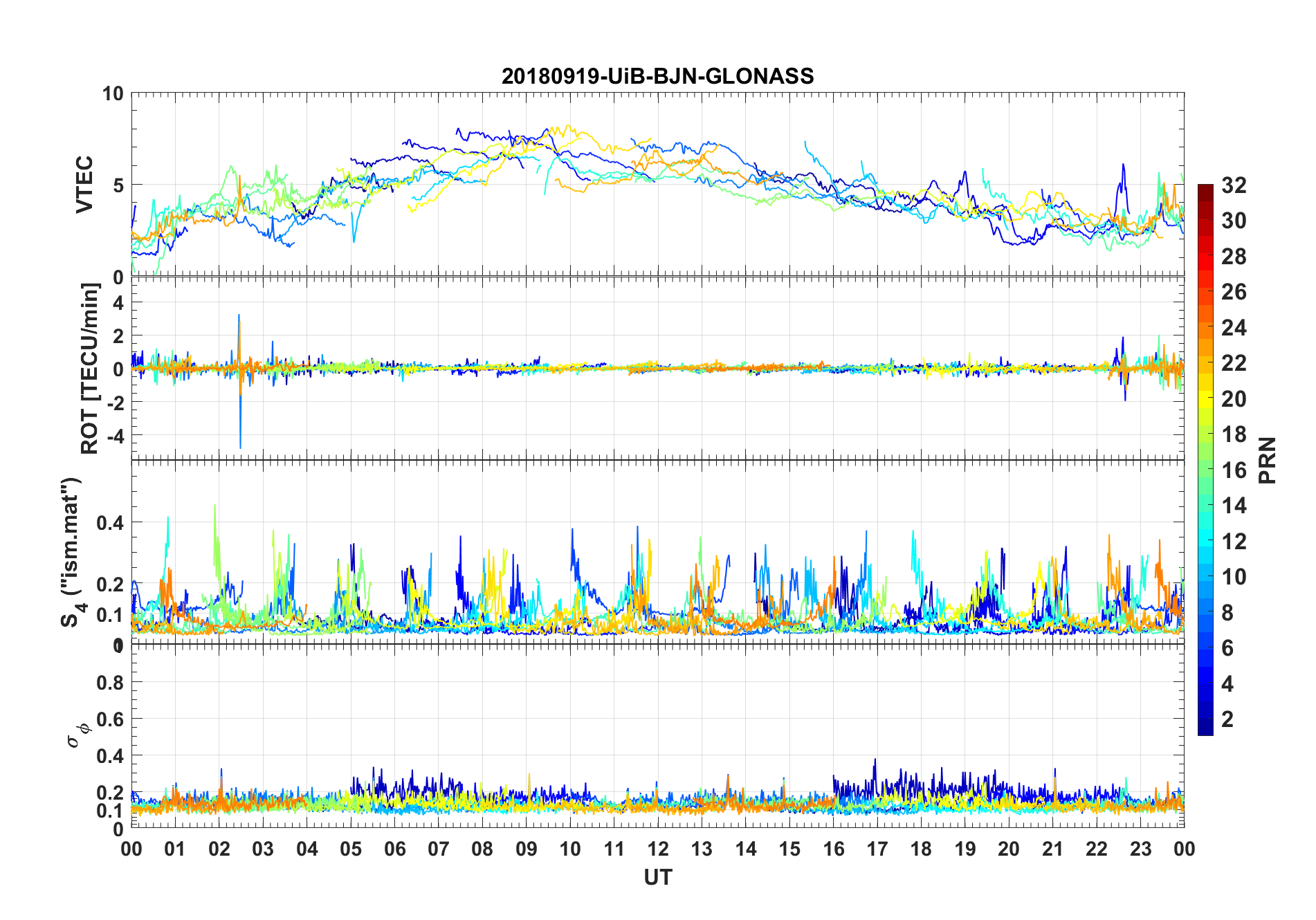Click ROT axis tick label "-4"
The width and height of the screenshot is (1316, 920).
tap(115, 435)
